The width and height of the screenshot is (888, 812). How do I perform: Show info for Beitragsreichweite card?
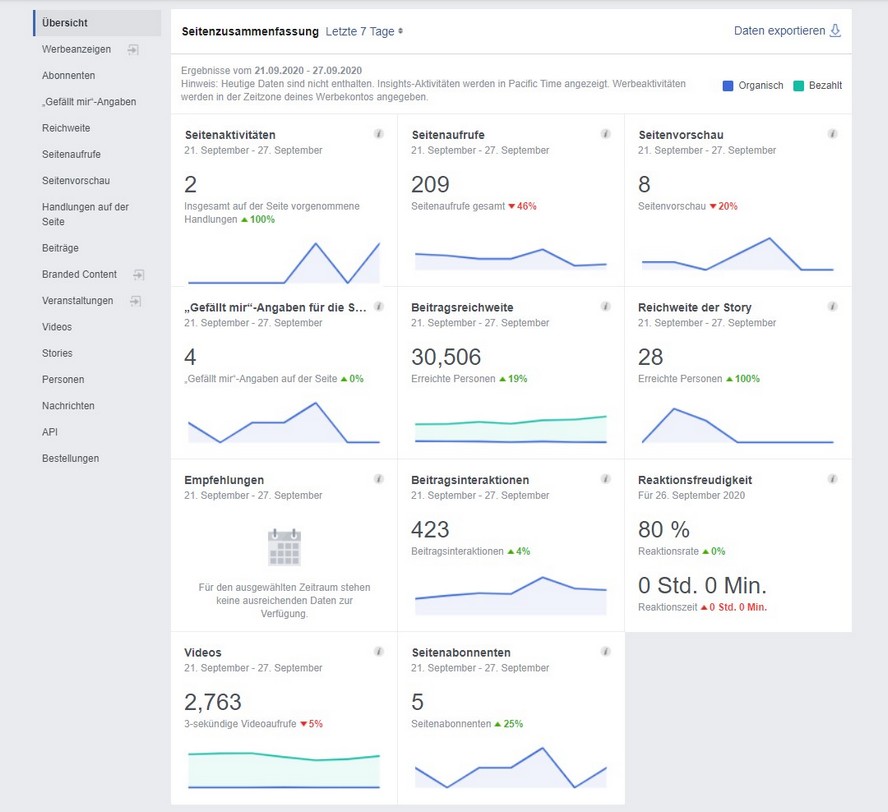(x=605, y=306)
